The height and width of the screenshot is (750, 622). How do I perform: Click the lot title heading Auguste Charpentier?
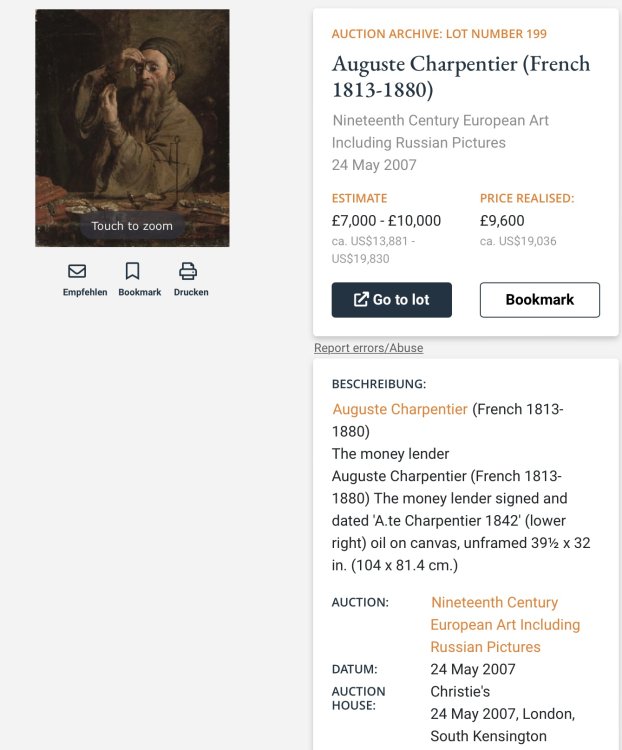tap(460, 77)
